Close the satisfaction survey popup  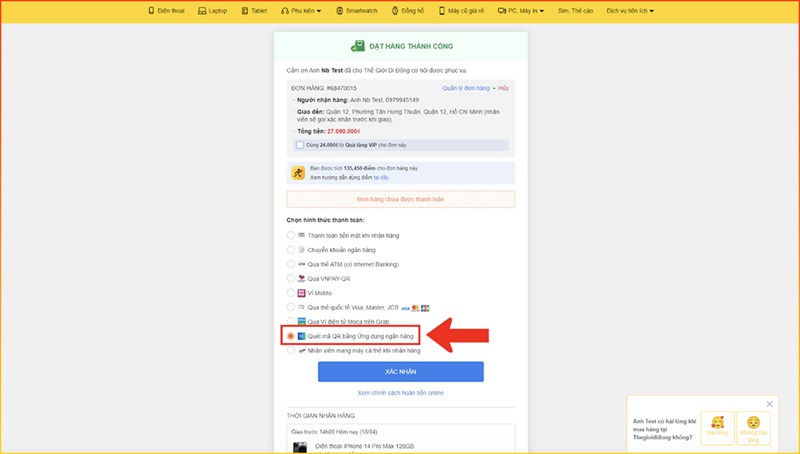click(769, 404)
